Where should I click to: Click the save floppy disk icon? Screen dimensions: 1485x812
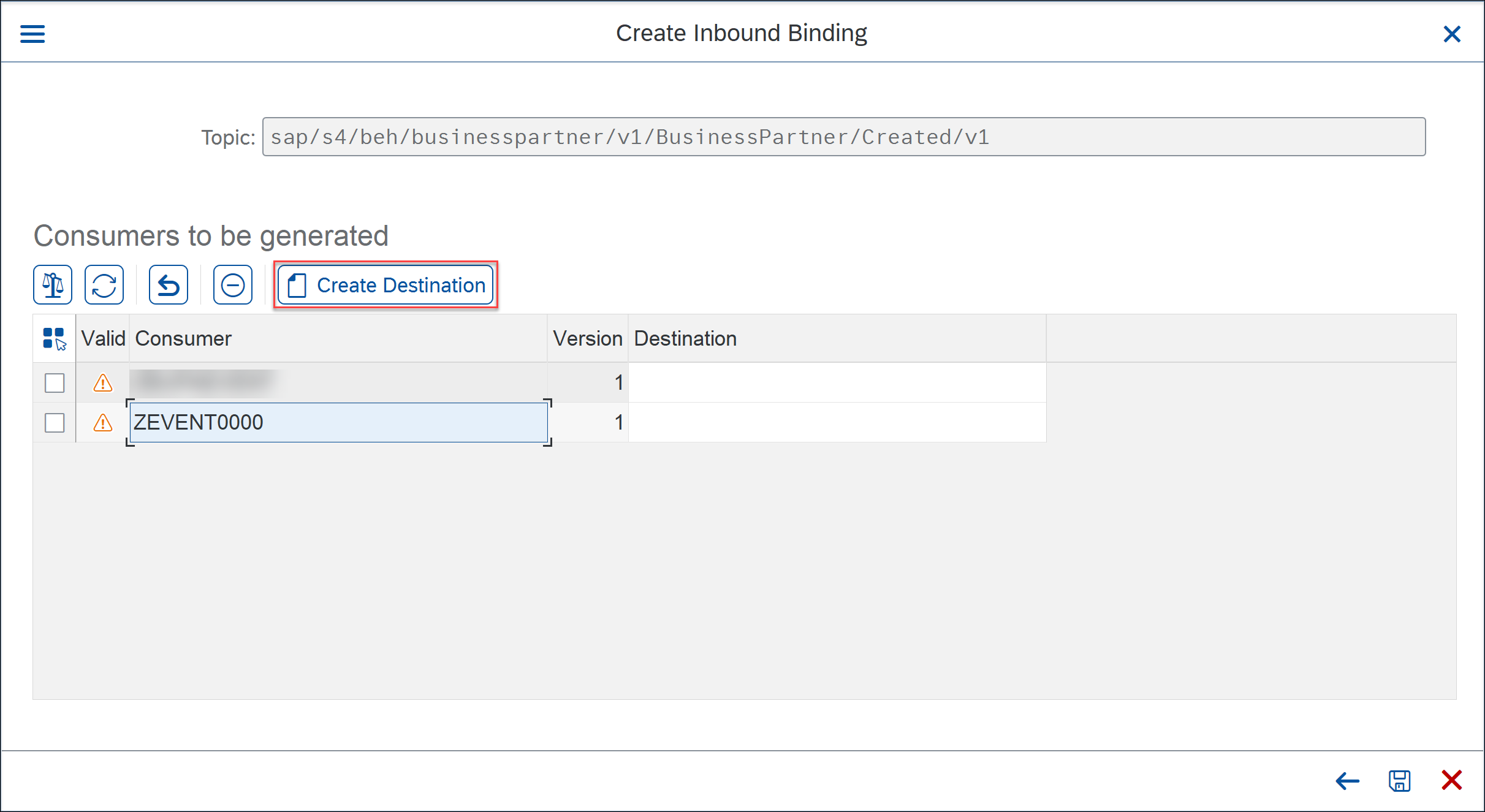pyautogui.click(x=1400, y=781)
